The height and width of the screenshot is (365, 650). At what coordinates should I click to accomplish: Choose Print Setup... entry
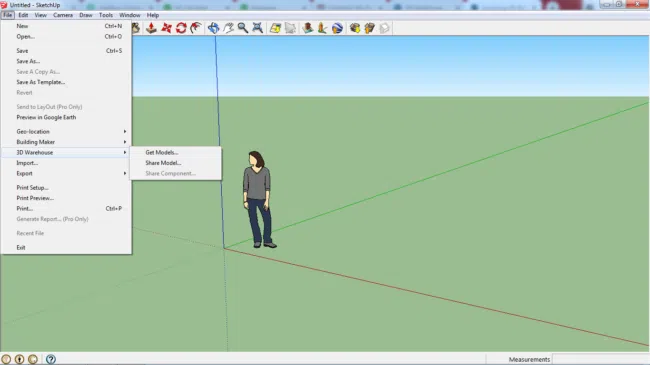66,187
